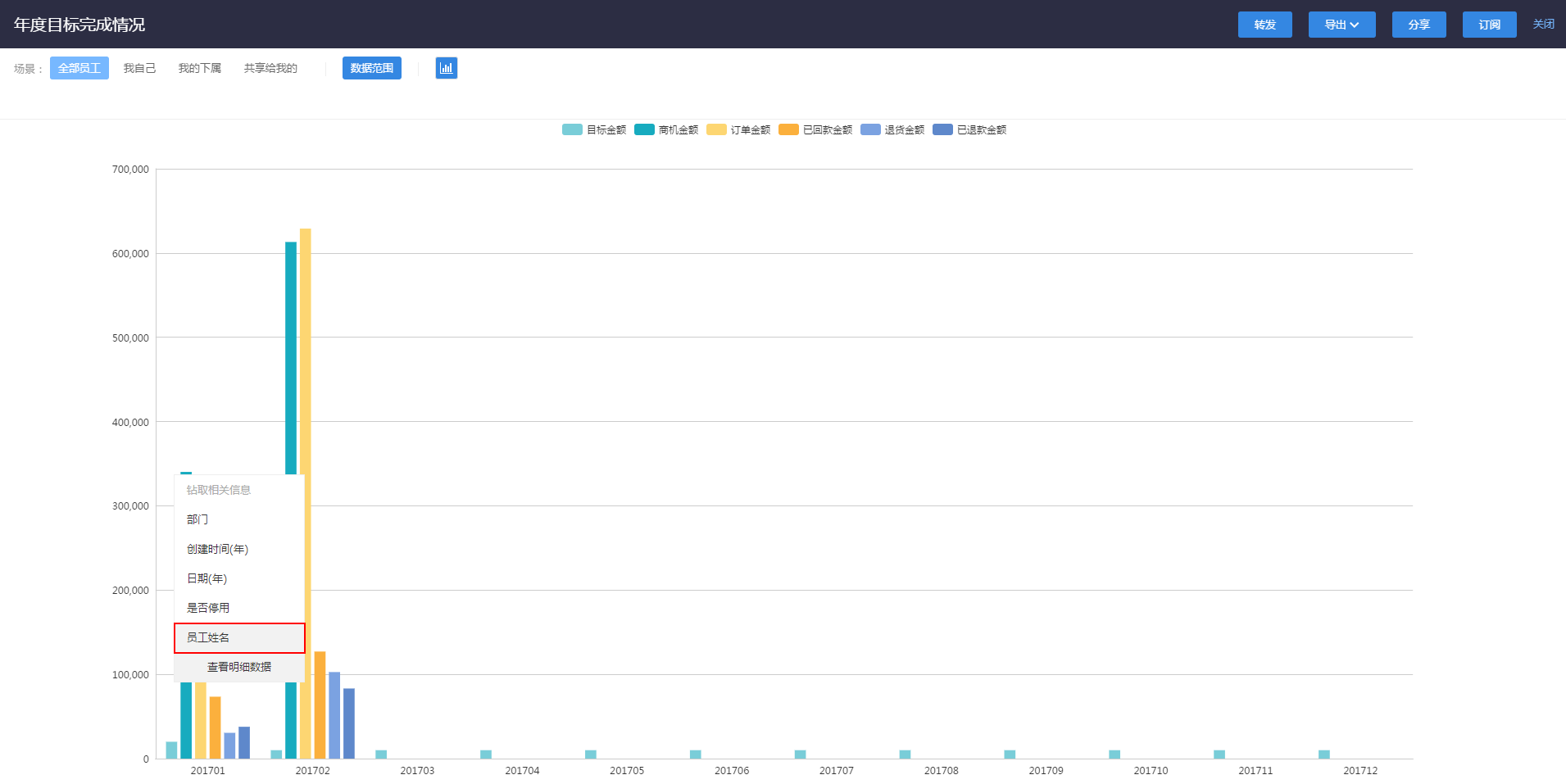Click the 201703 目标金额 bar
This screenshot has height=784, width=1566.
pyautogui.click(x=381, y=755)
